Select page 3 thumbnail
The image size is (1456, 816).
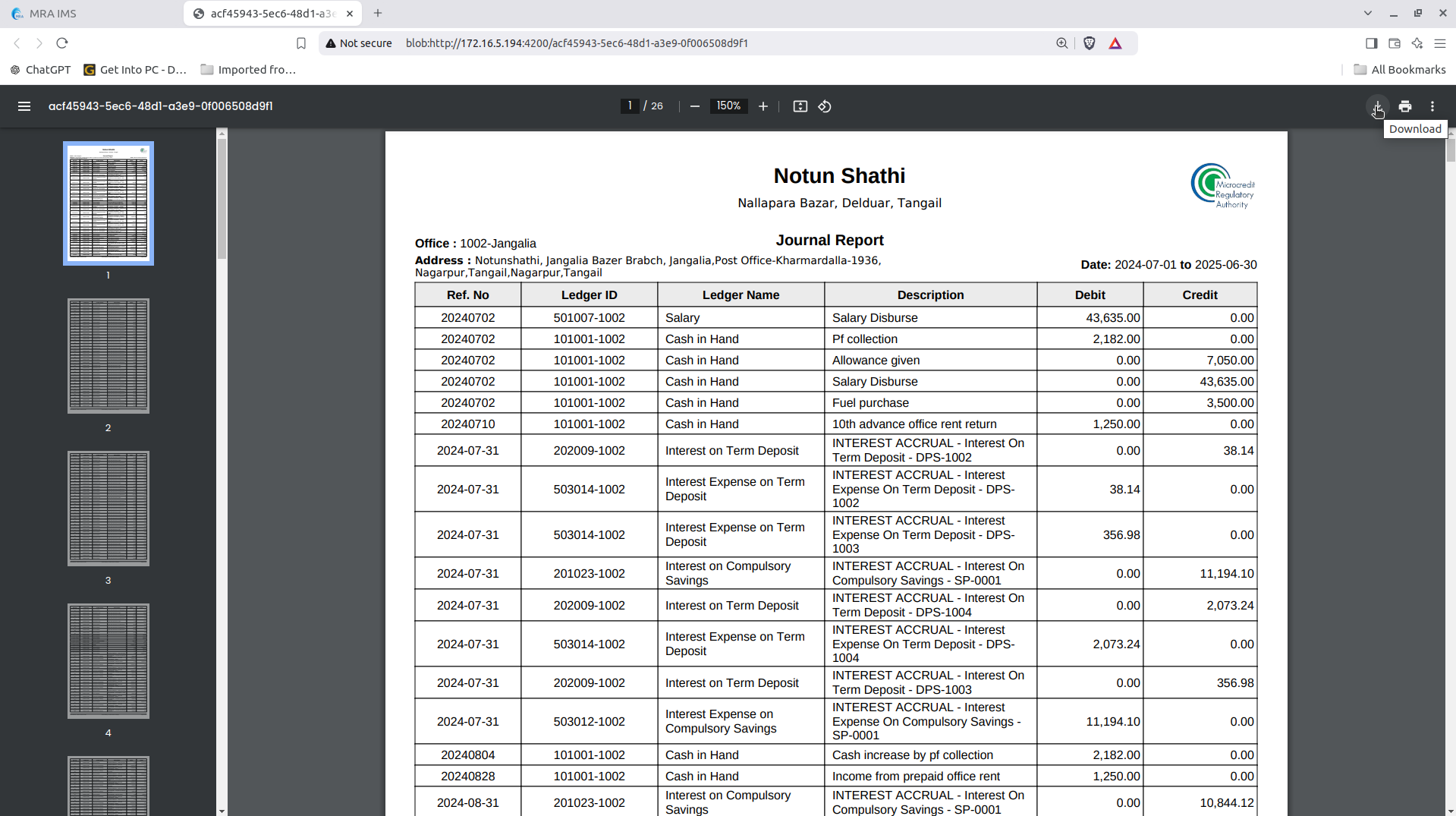point(108,509)
